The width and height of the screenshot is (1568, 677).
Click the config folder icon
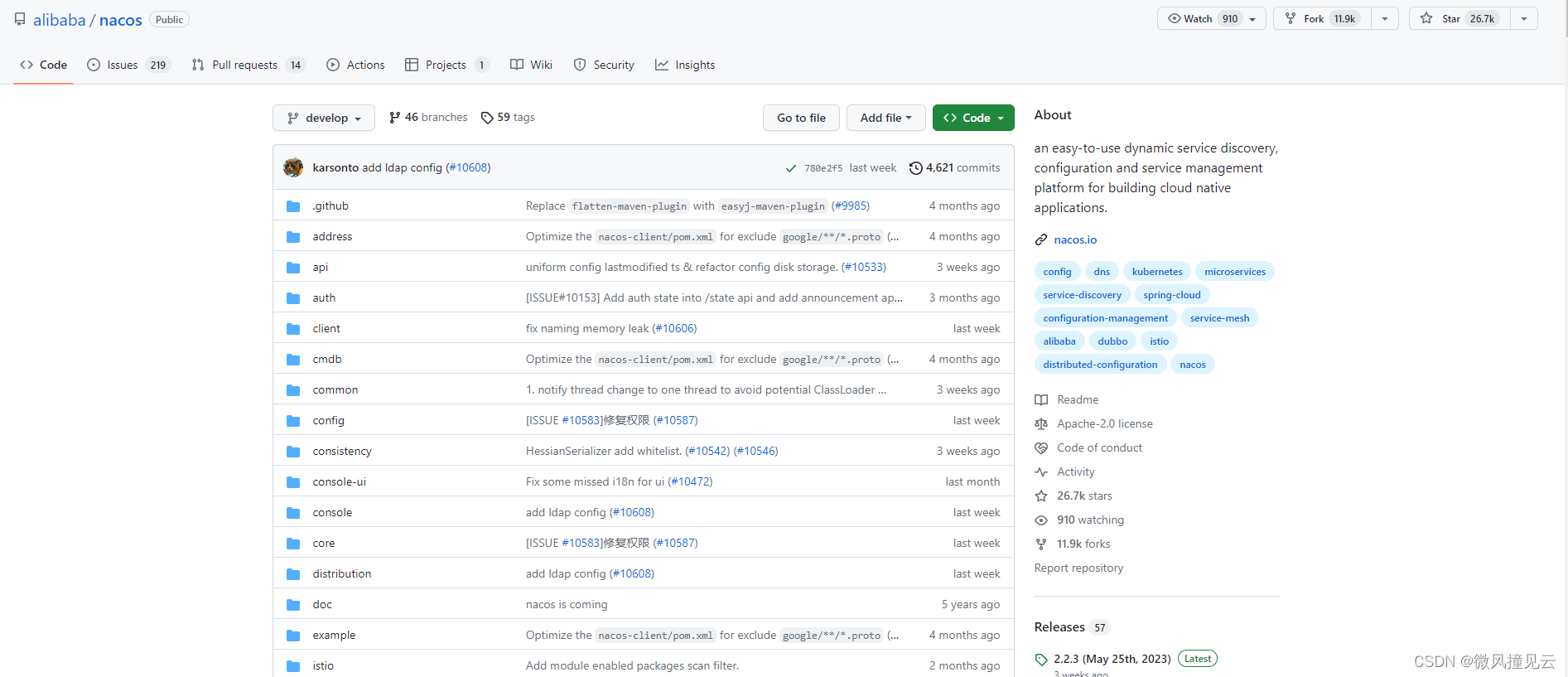(293, 421)
